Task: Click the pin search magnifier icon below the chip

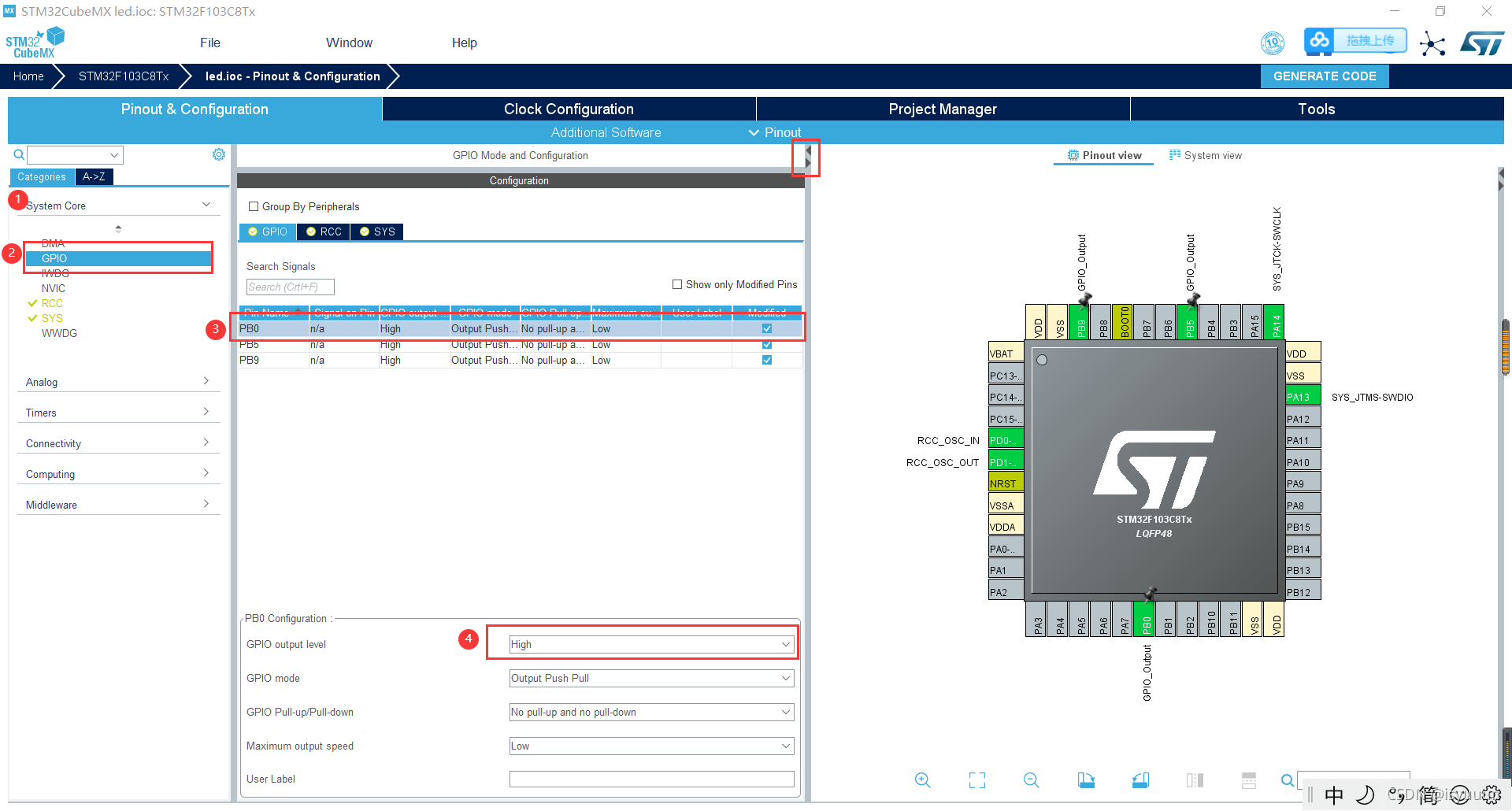Action: point(1288,780)
